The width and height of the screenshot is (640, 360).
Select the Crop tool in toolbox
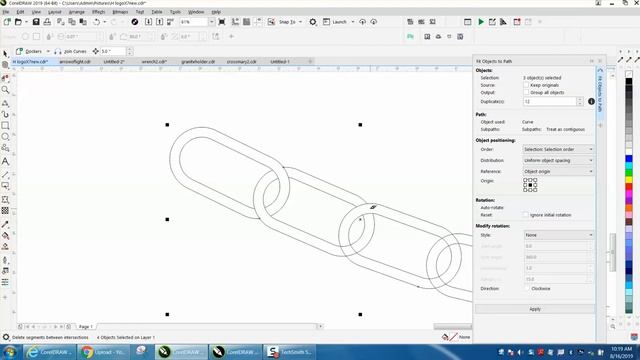pyautogui.click(x=5, y=78)
